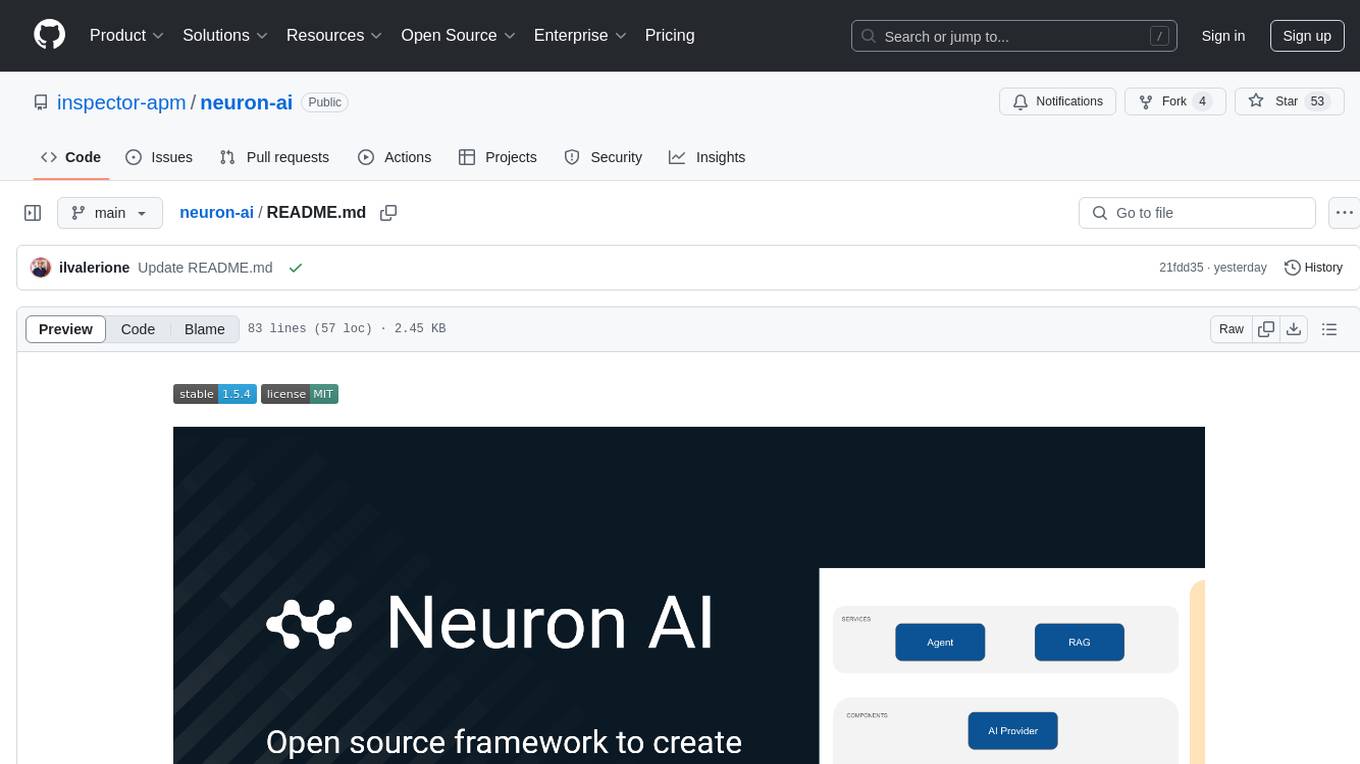Download the raw file
1360x764 pixels.
(x=1293, y=329)
